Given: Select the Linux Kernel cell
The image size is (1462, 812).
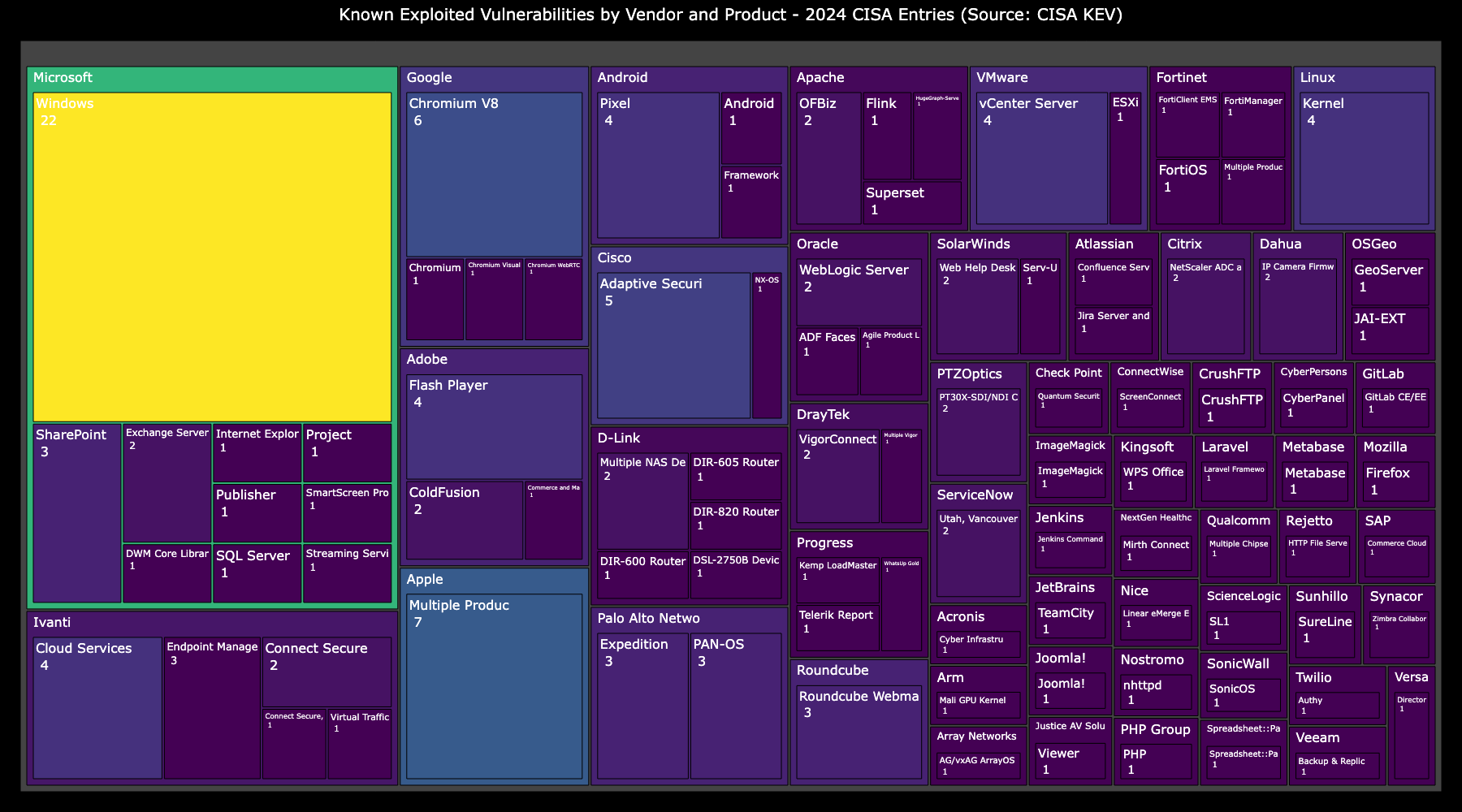Looking at the screenshot, I should [x=1365, y=158].
